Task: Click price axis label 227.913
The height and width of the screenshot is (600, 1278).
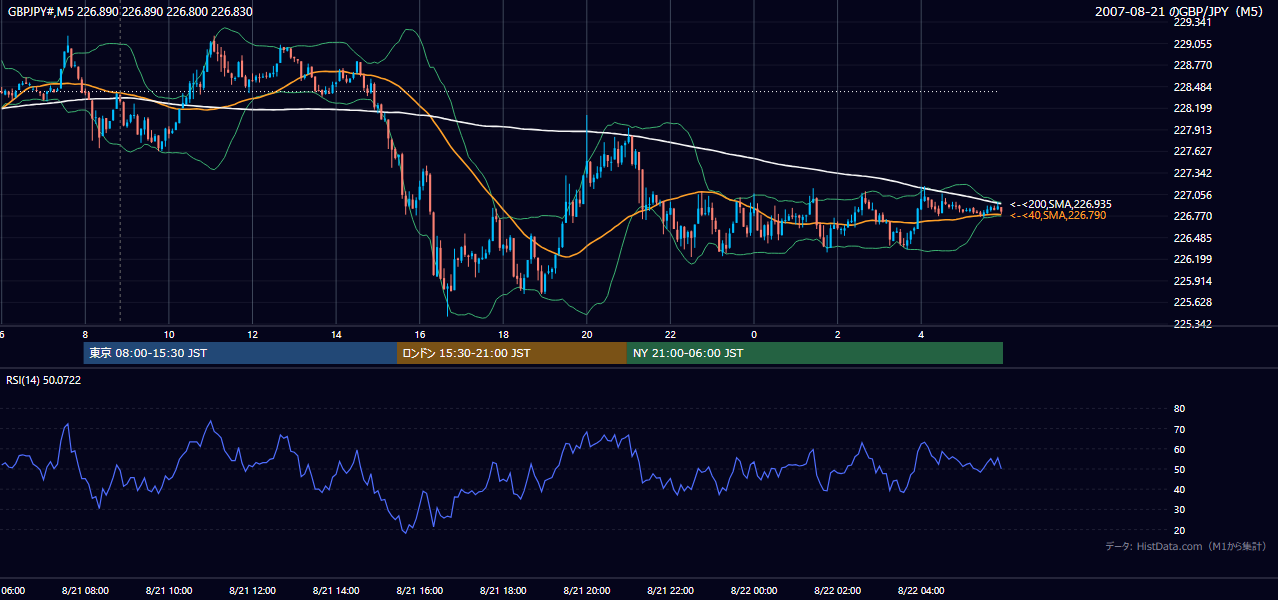Action: (x=1192, y=130)
